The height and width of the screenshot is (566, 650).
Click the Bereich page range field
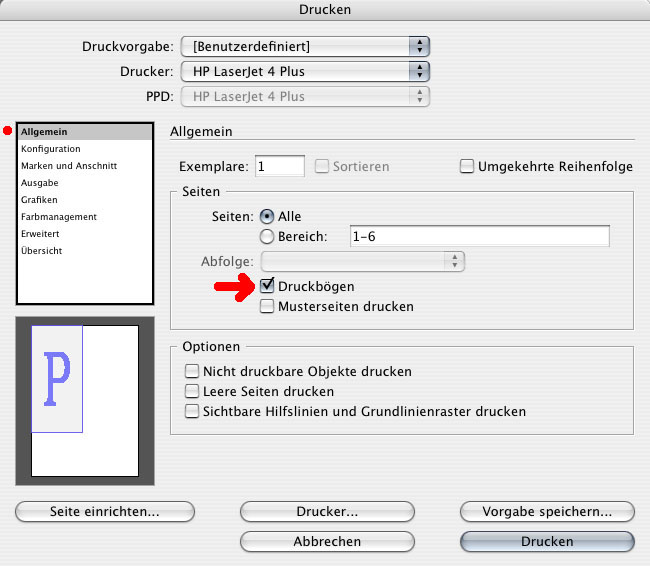click(x=479, y=236)
